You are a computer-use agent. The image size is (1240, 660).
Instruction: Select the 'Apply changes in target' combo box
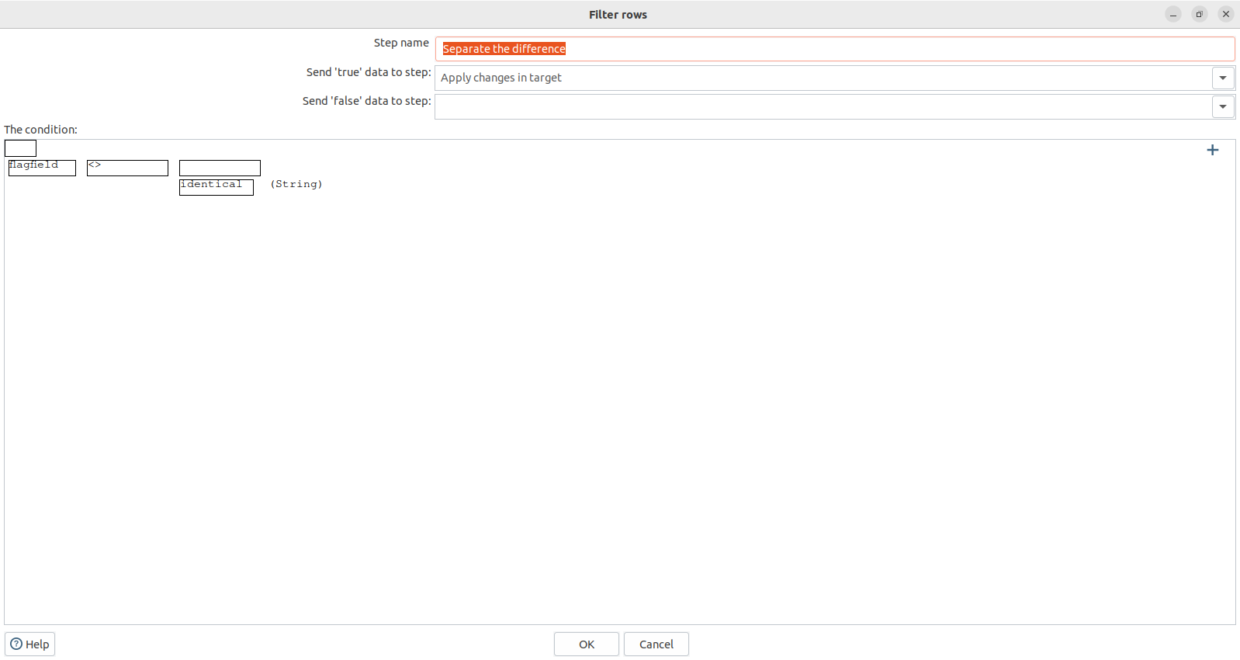pyautogui.click(x=800, y=77)
